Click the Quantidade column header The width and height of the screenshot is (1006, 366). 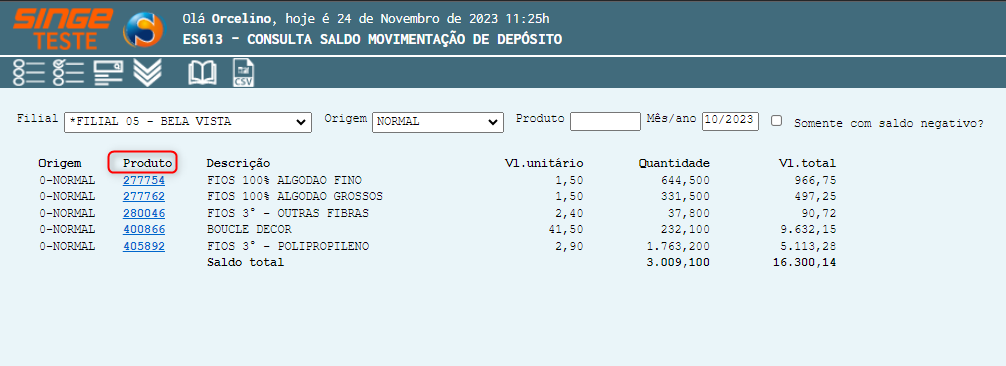coord(674,163)
